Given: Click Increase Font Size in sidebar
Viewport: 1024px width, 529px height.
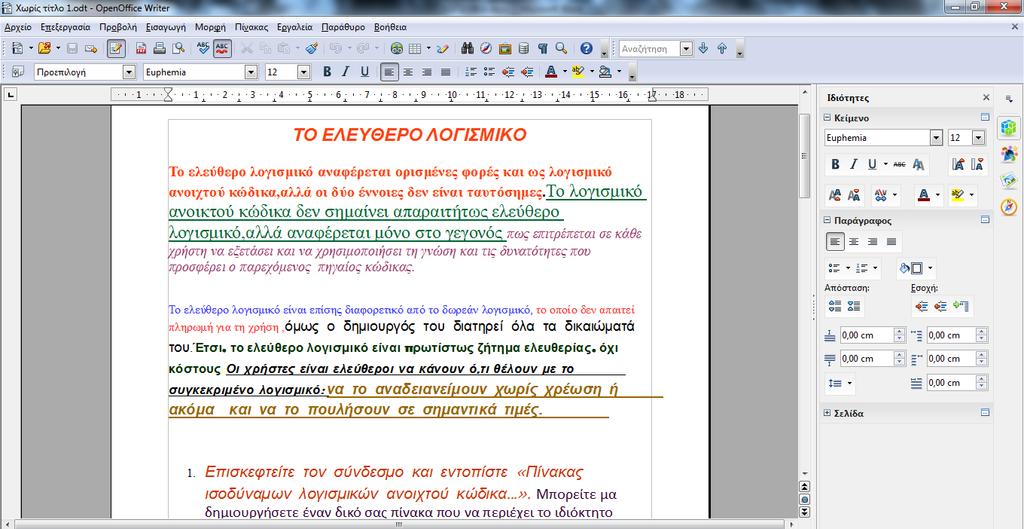Looking at the screenshot, I should click(x=959, y=165).
